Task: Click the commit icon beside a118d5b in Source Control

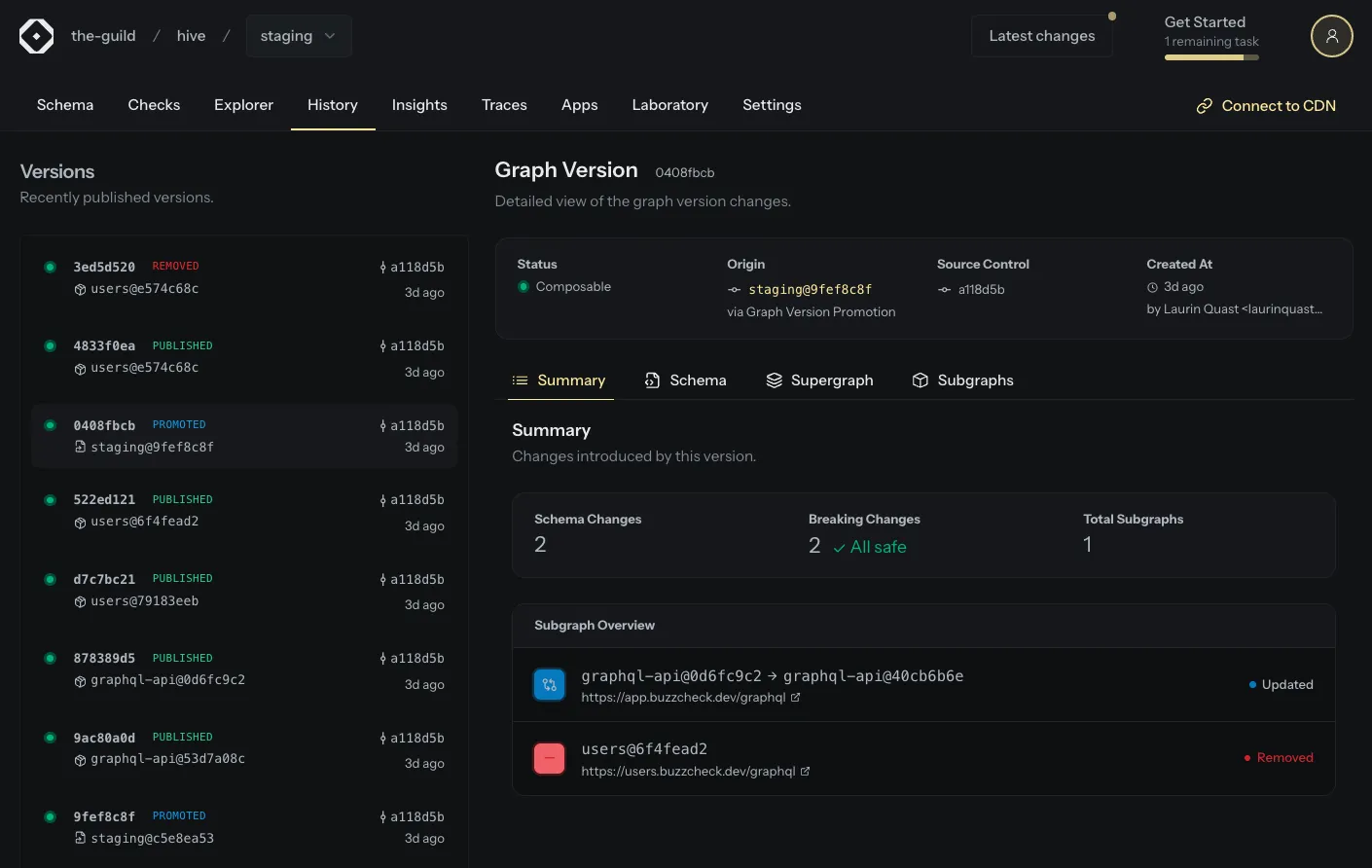Action: (944, 290)
